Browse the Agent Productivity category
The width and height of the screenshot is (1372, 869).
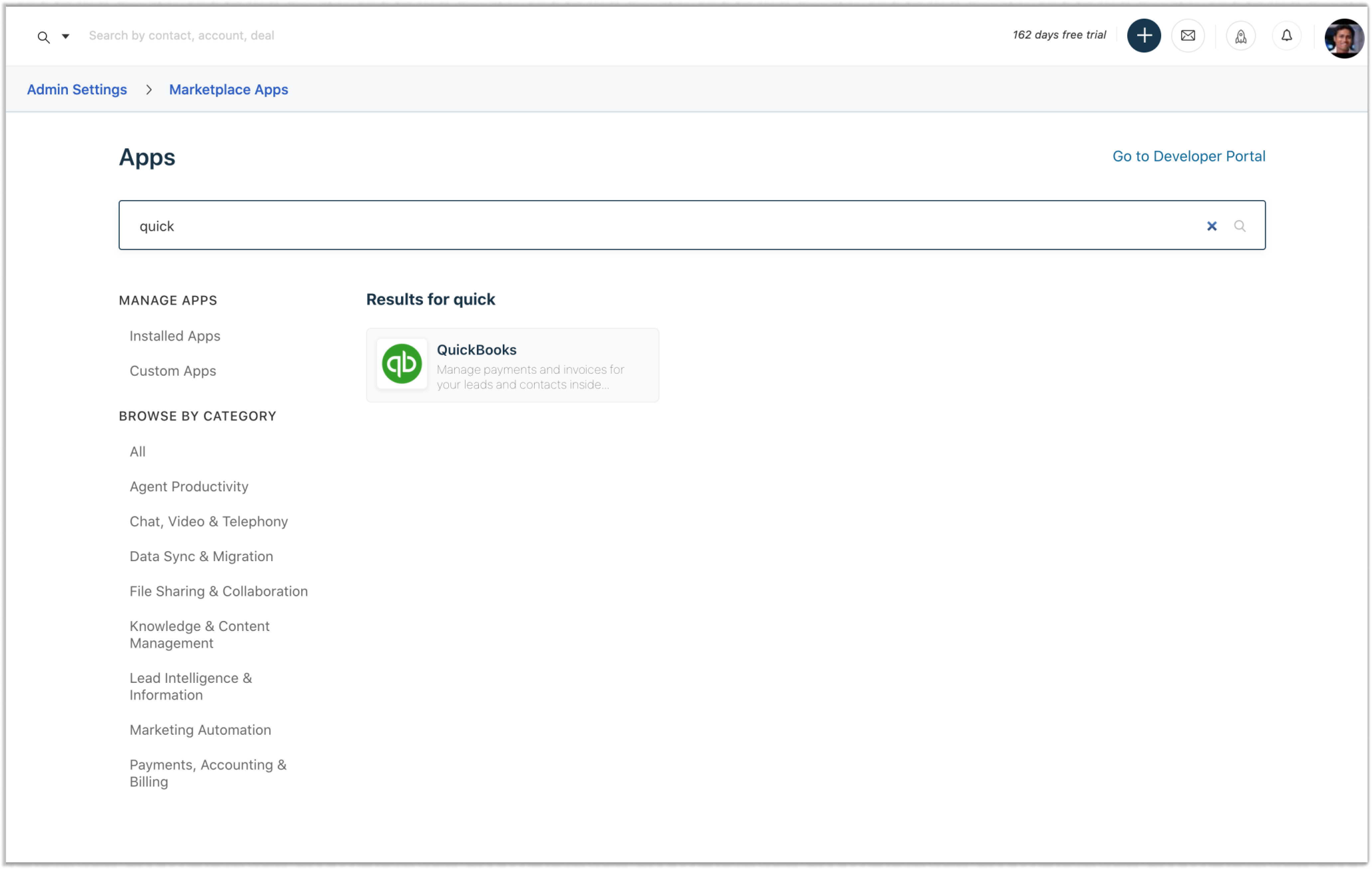point(189,486)
